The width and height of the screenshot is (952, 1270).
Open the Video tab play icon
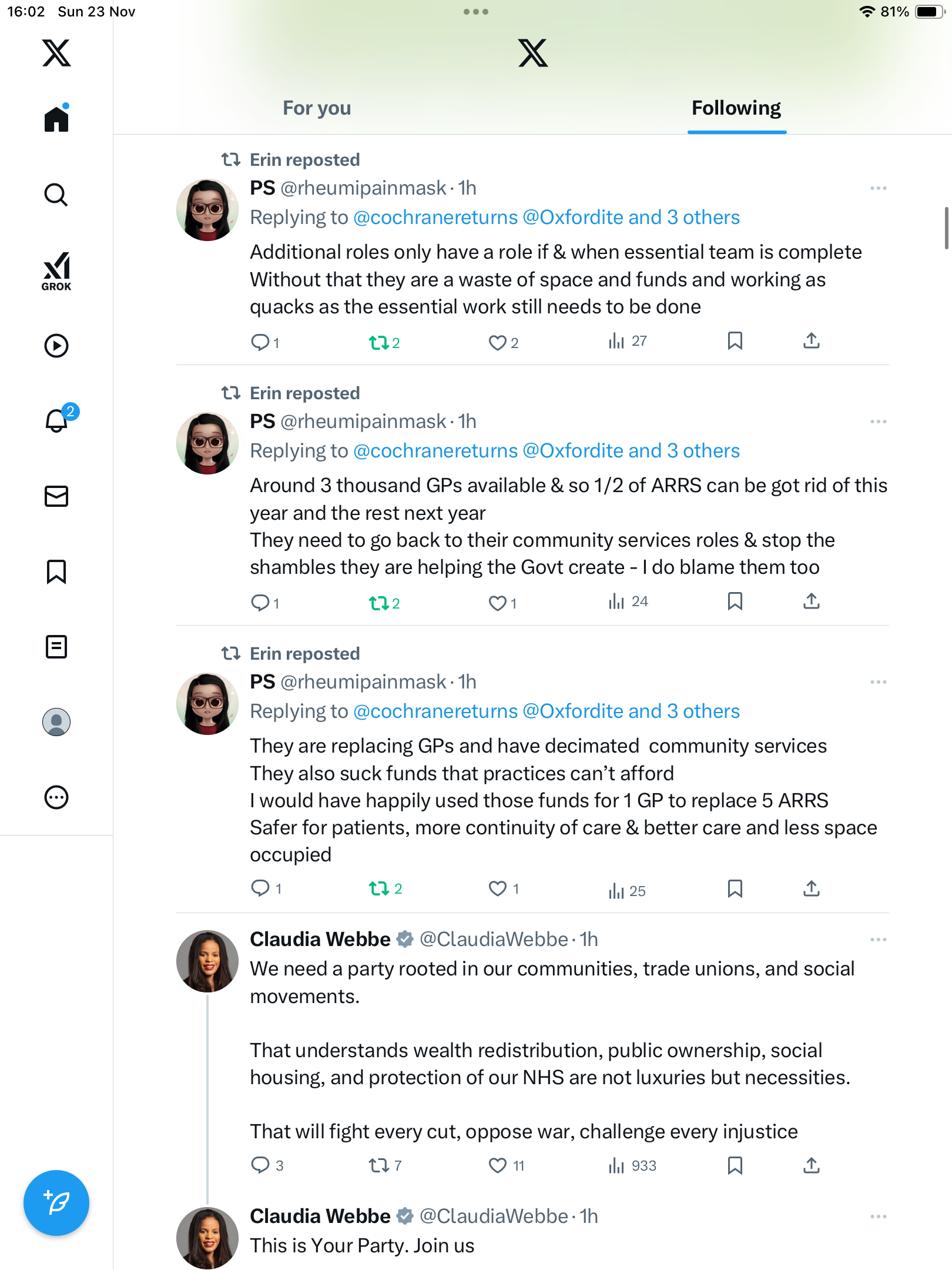56,346
